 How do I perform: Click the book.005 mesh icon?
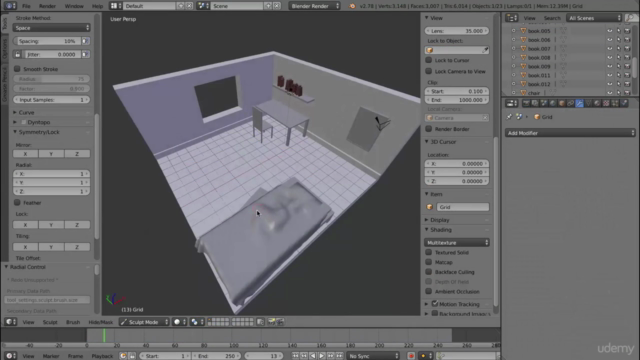pyautogui.click(x=523, y=31)
